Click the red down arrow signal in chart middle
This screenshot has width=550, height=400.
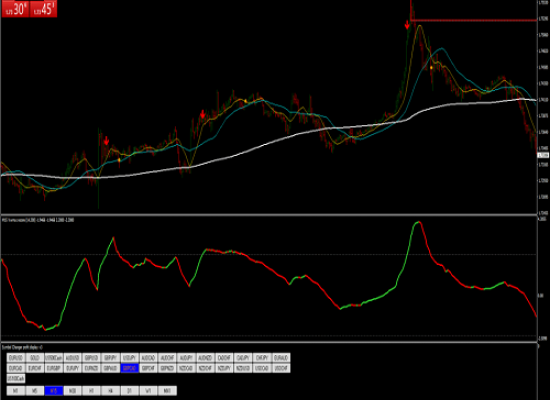(x=202, y=114)
